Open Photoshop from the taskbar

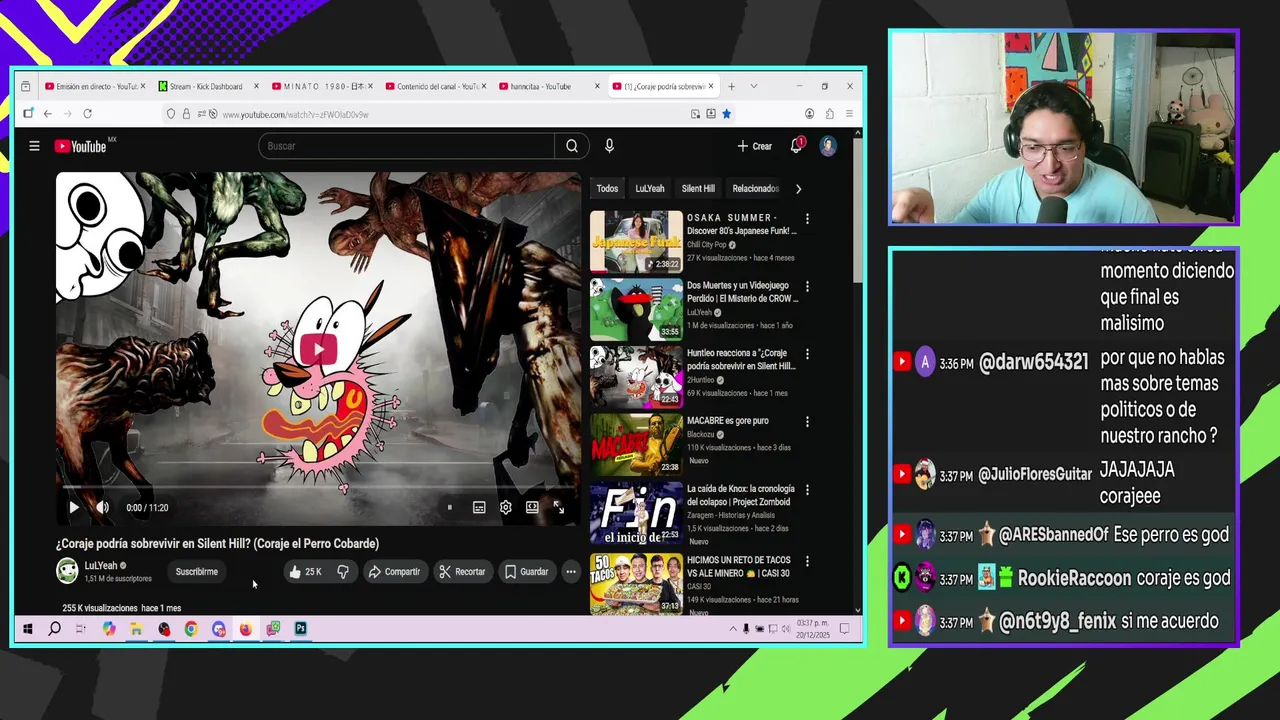coord(300,629)
